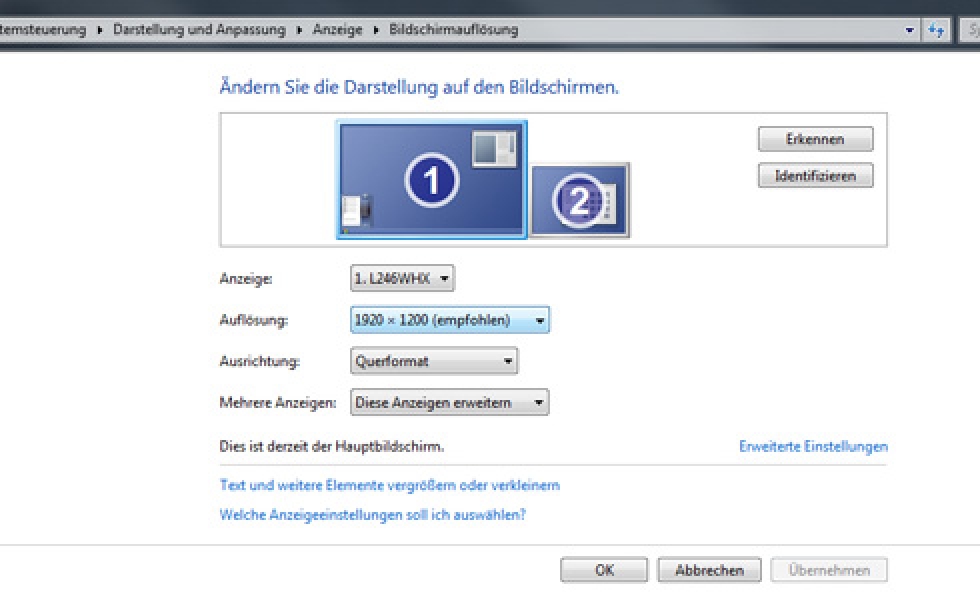Confirm the settings with the OK button
This screenshot has height=600, width=980.
tap(604, 570)
